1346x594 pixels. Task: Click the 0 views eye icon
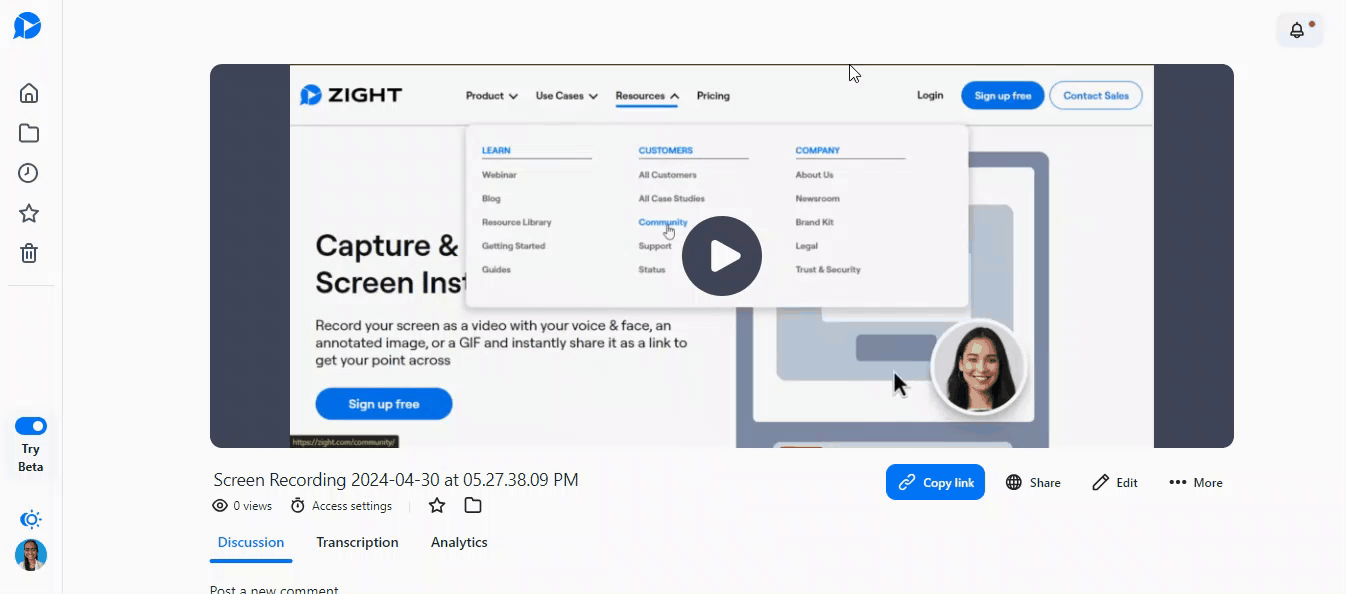[x=220, y=506]
